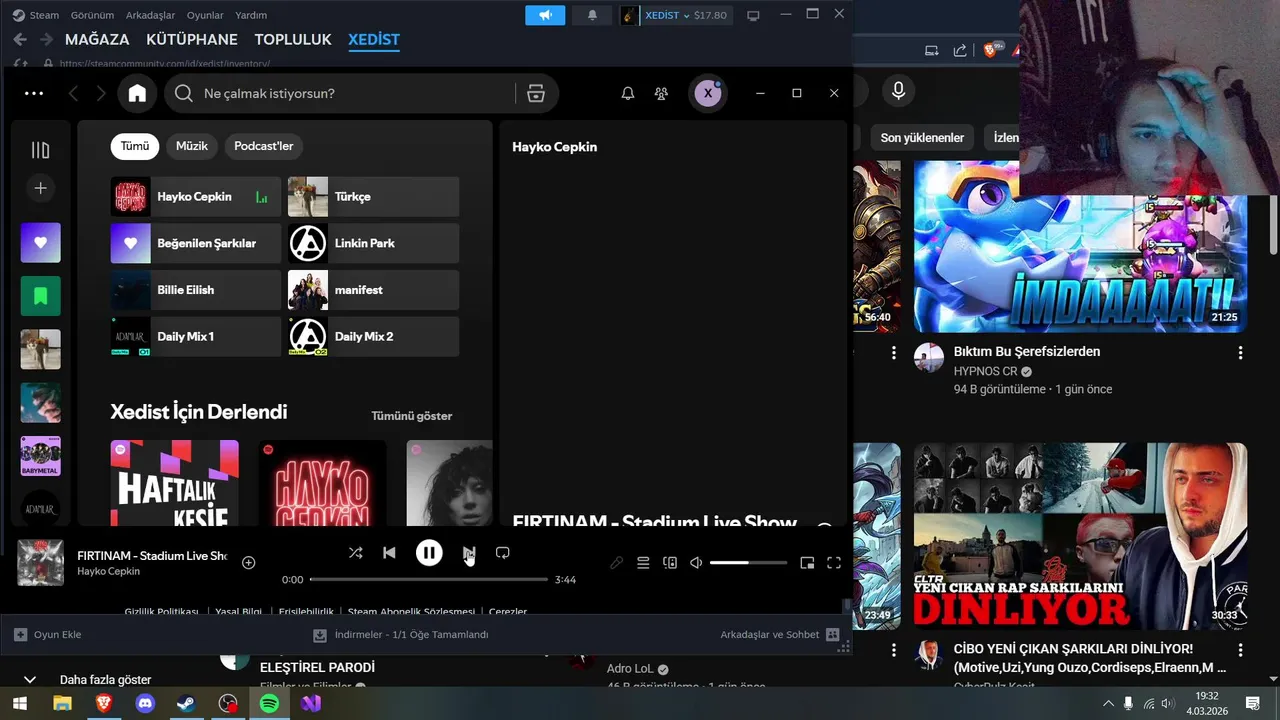Open Spotify notifications bell

coord(628,93)
